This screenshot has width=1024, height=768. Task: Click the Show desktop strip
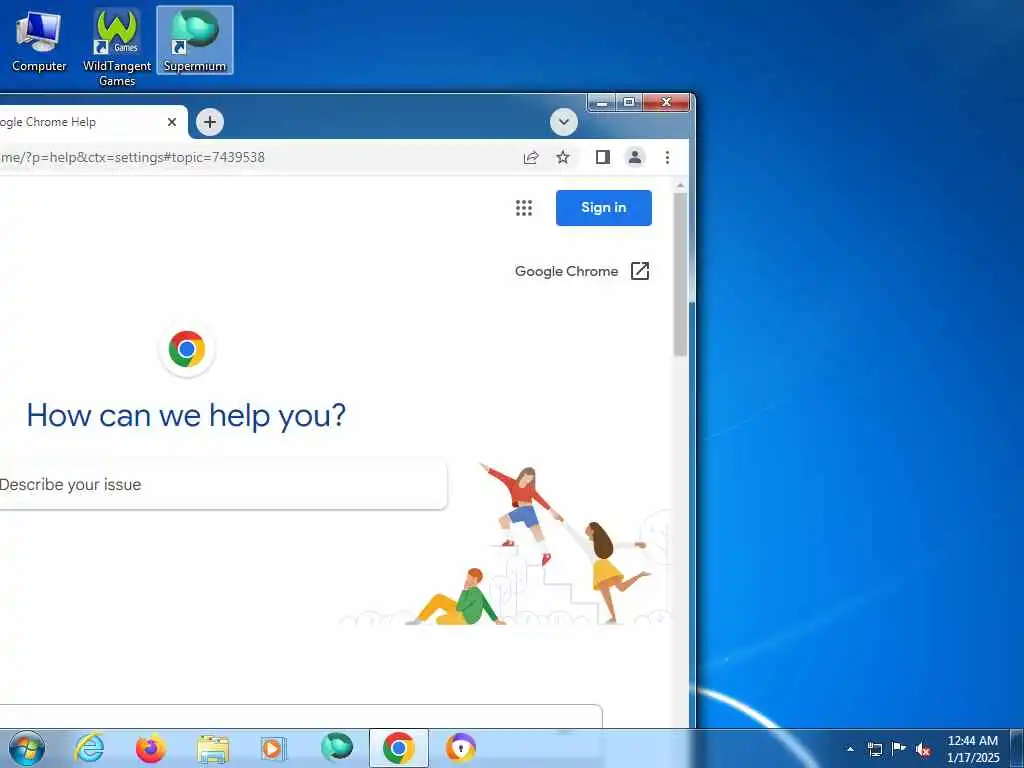tap(1017, 748)
